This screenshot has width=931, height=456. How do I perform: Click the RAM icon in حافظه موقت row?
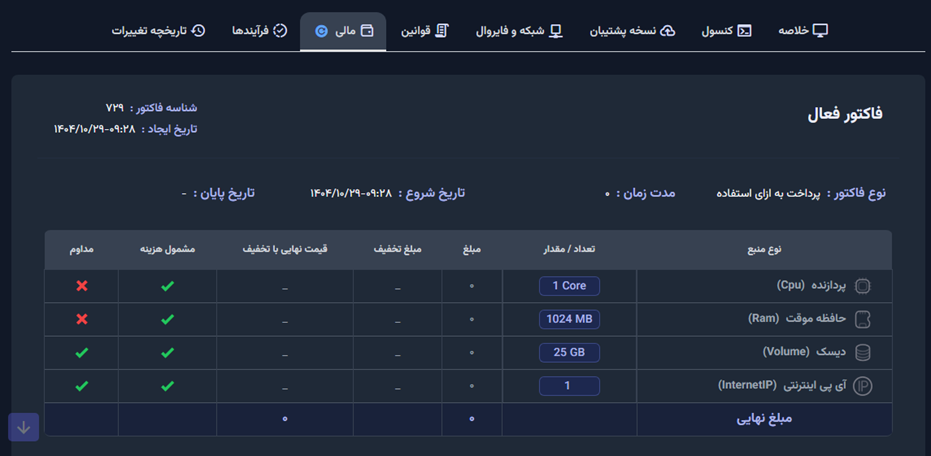[862, 320]
